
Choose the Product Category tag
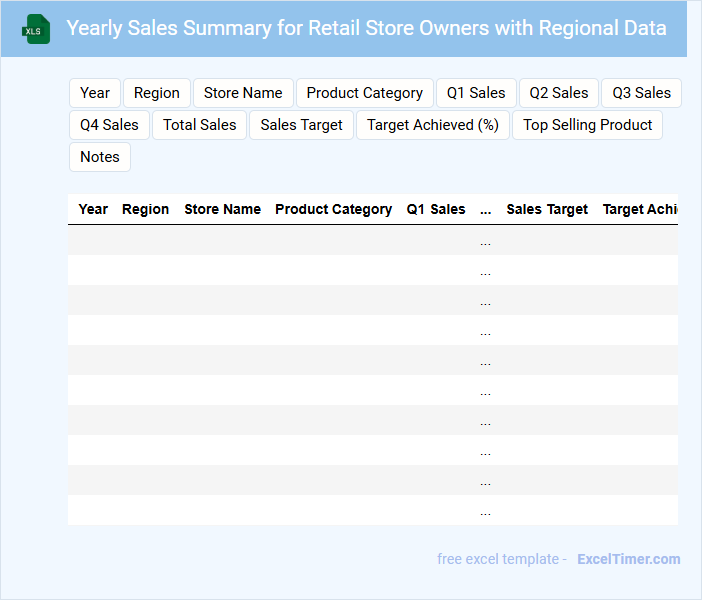[x=364, y=93]
